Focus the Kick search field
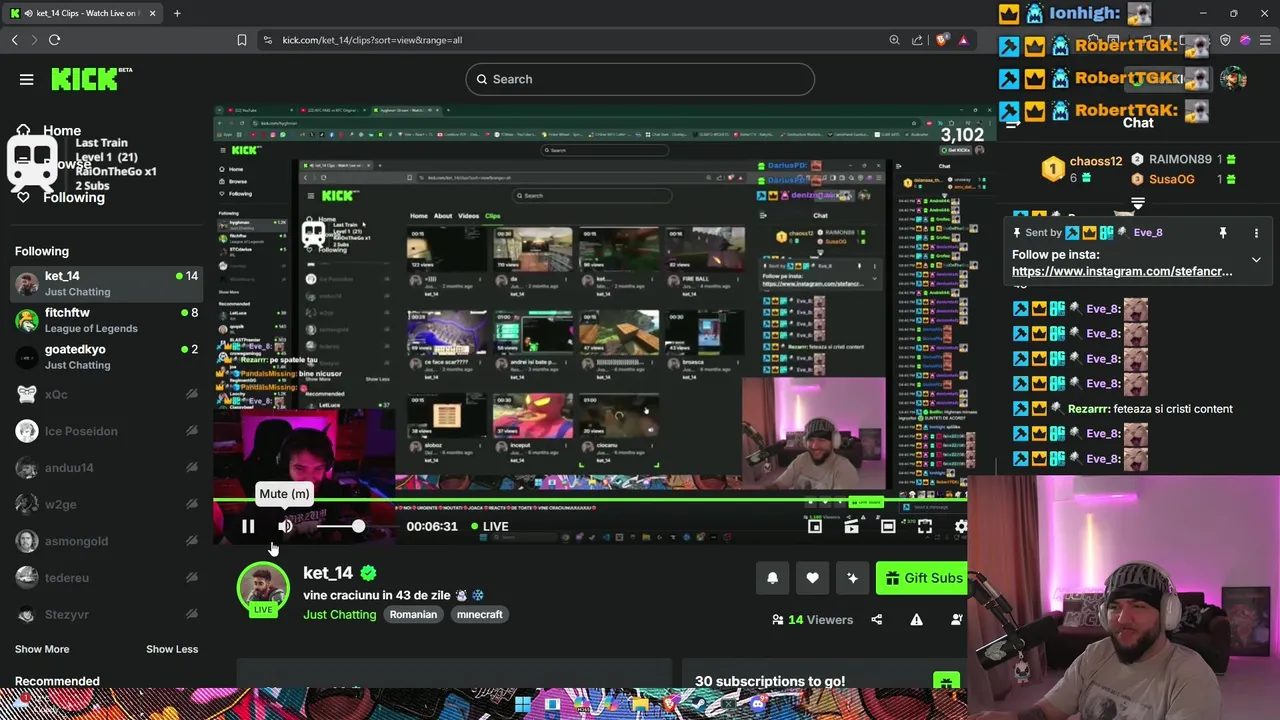The image size is (1280, 720). [x=640, y=79]
